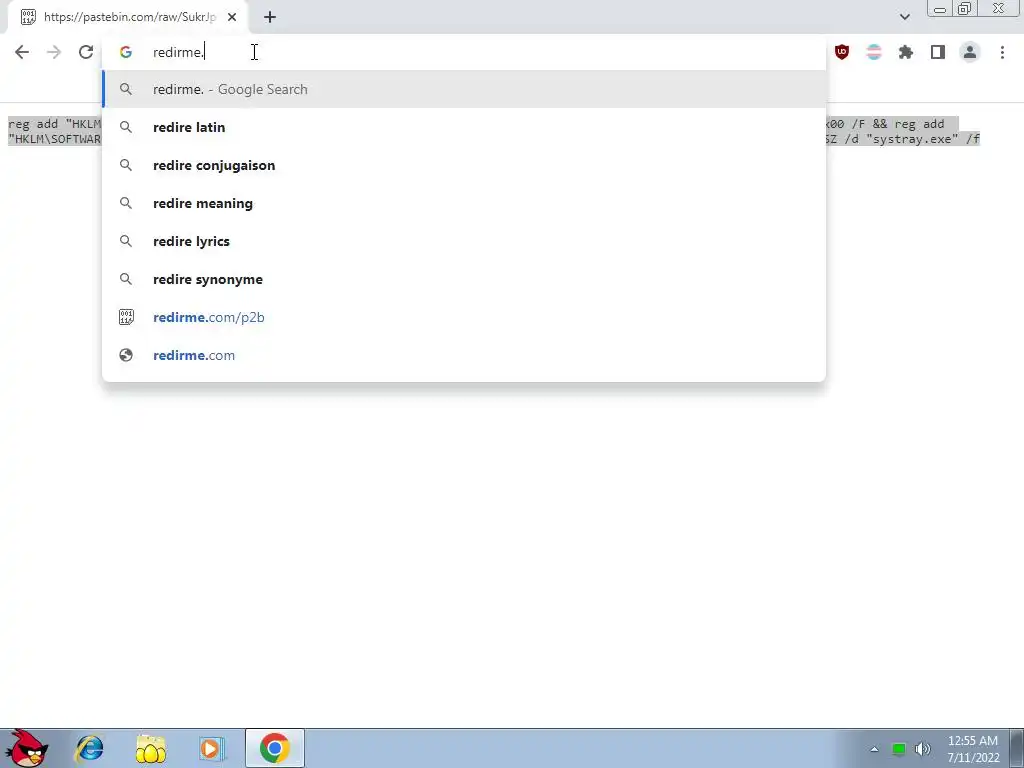This screenshot has height=768, width=1024.
Task: Select 'redirme. - Google Search' suggestion
Action: (464, 89)
